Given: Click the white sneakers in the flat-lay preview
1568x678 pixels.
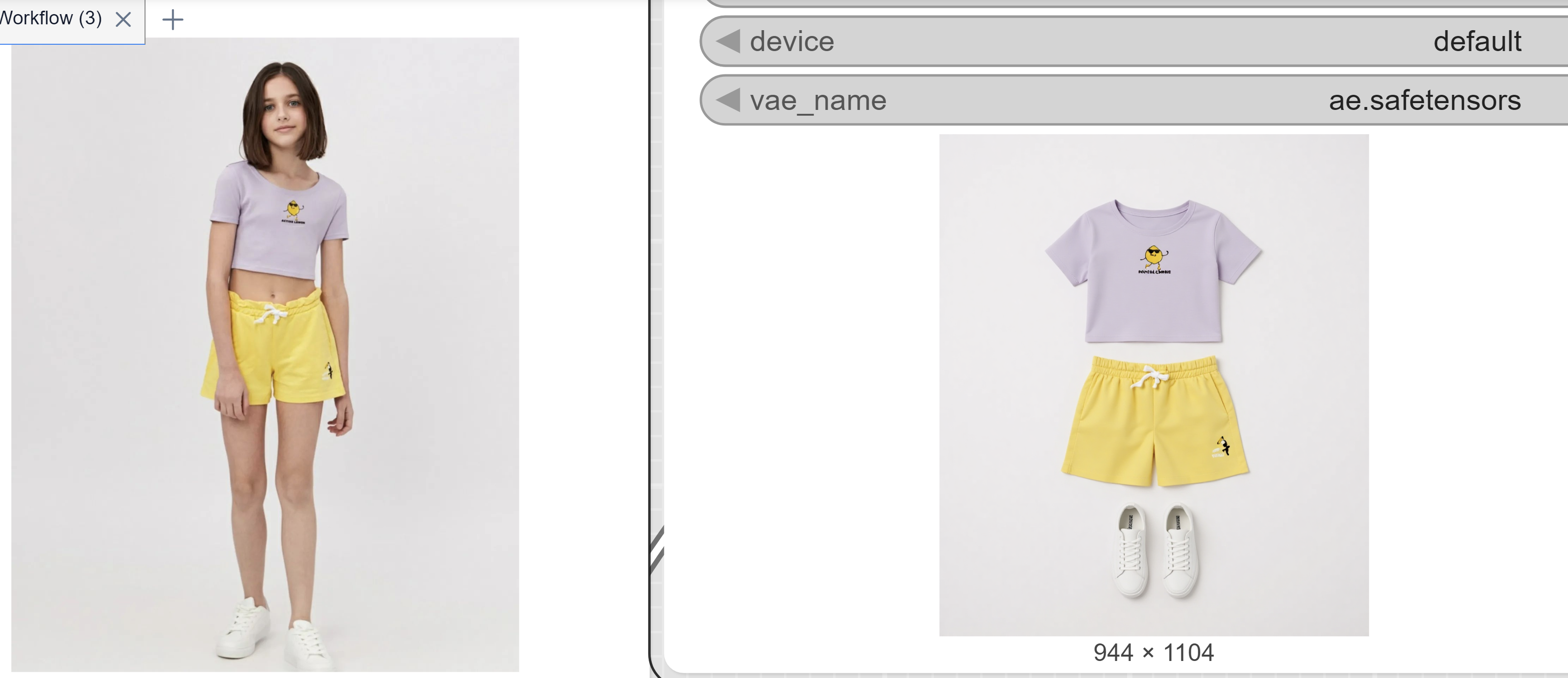Looking at the screenshot, I should pos(1156,551).
